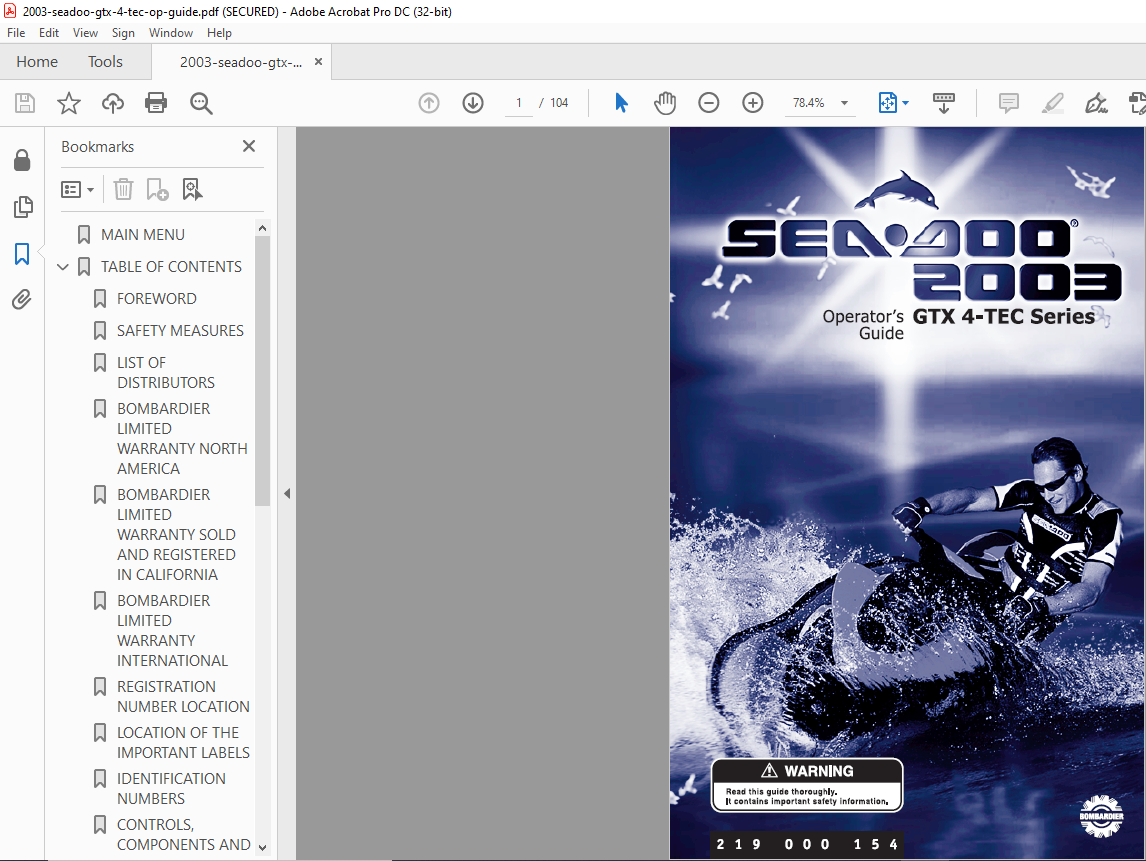1146x861 pixels.
Task: Jump to REGISTRATION NUMBER LOCATION bookmark
Action: pos(183,697)
